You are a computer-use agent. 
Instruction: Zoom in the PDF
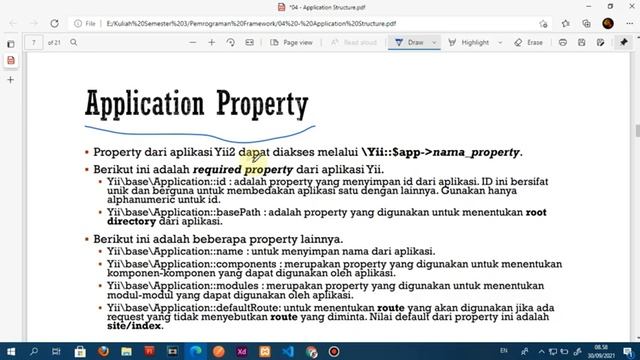[x=211, y=42]
